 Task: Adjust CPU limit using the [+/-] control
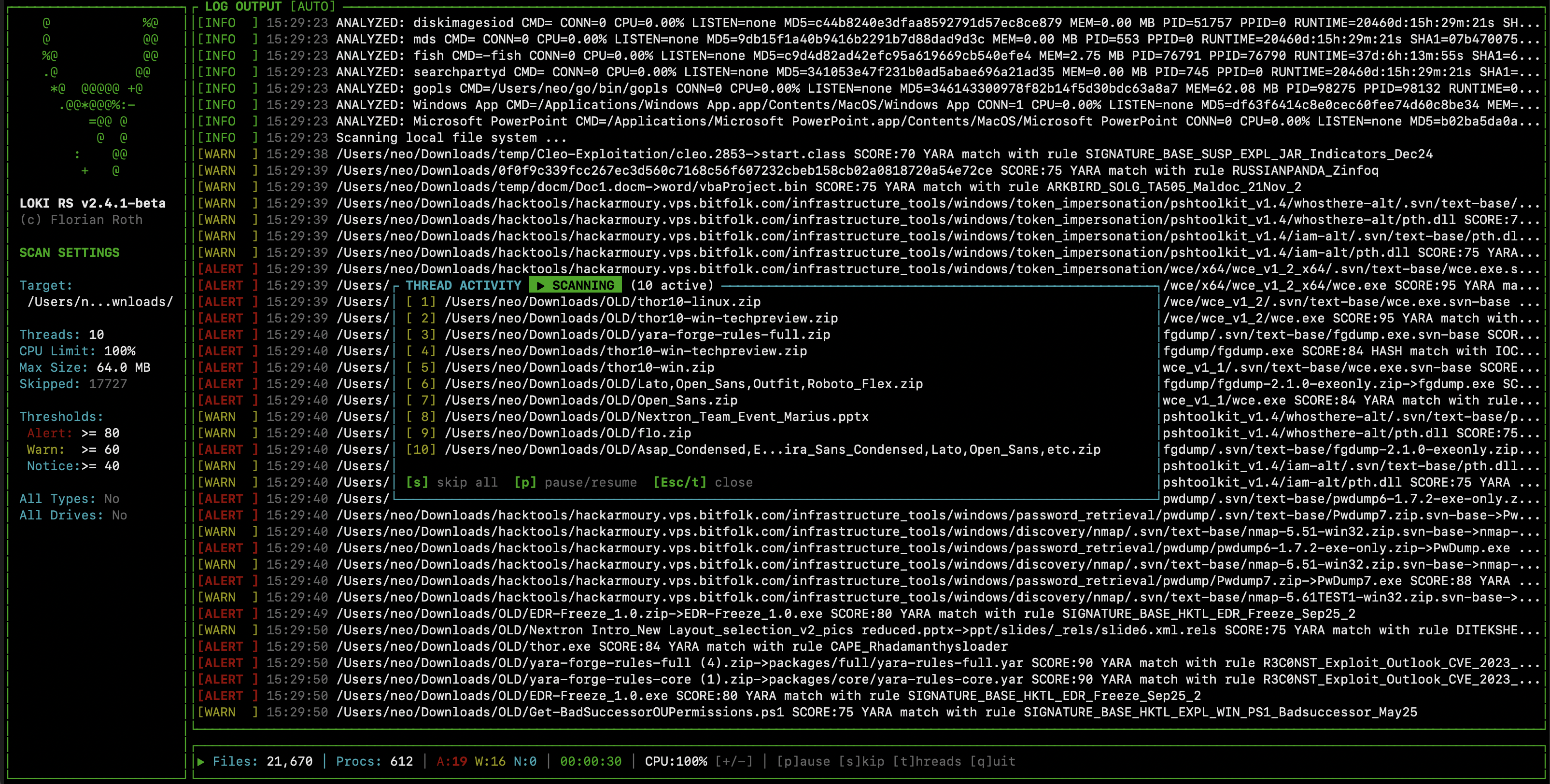point(734,761)
